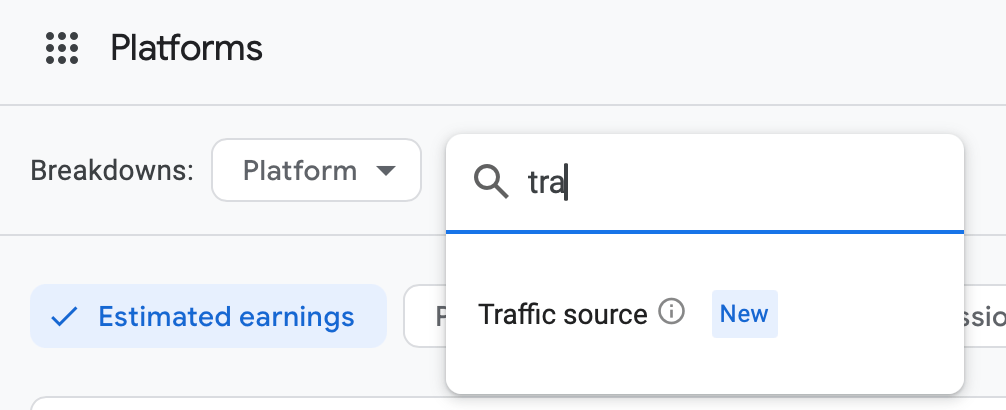Click the triangle arrow on the Platform selector
This screenshot has width=1006, height=410.
coord(385,171)
